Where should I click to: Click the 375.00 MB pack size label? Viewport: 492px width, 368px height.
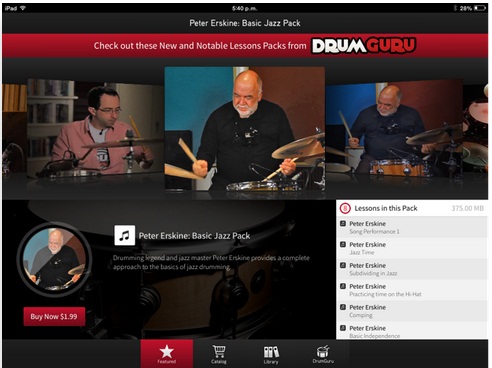[x=467, y=208]
